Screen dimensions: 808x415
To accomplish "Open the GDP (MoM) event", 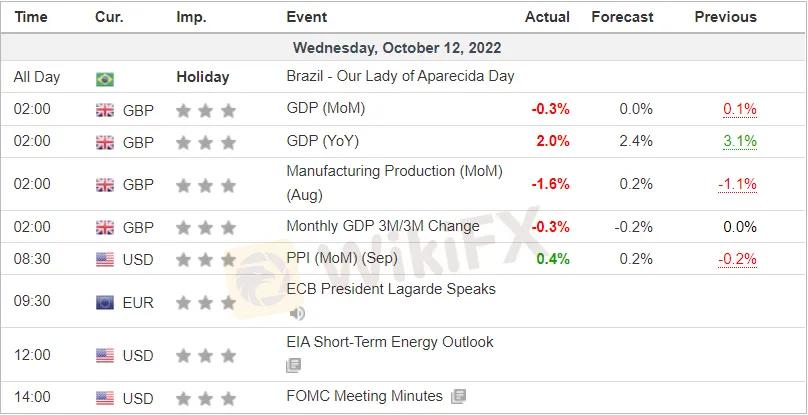I will pos(325,109).
